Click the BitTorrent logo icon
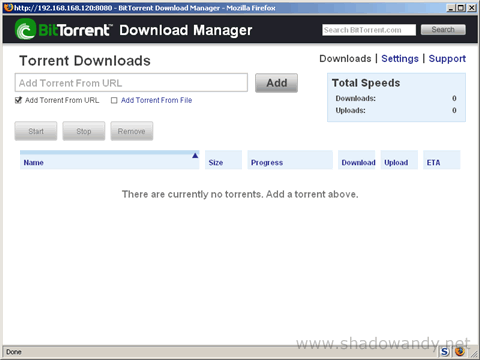The width and height of the screenshot is (480, 360). [x=26, y=29]
